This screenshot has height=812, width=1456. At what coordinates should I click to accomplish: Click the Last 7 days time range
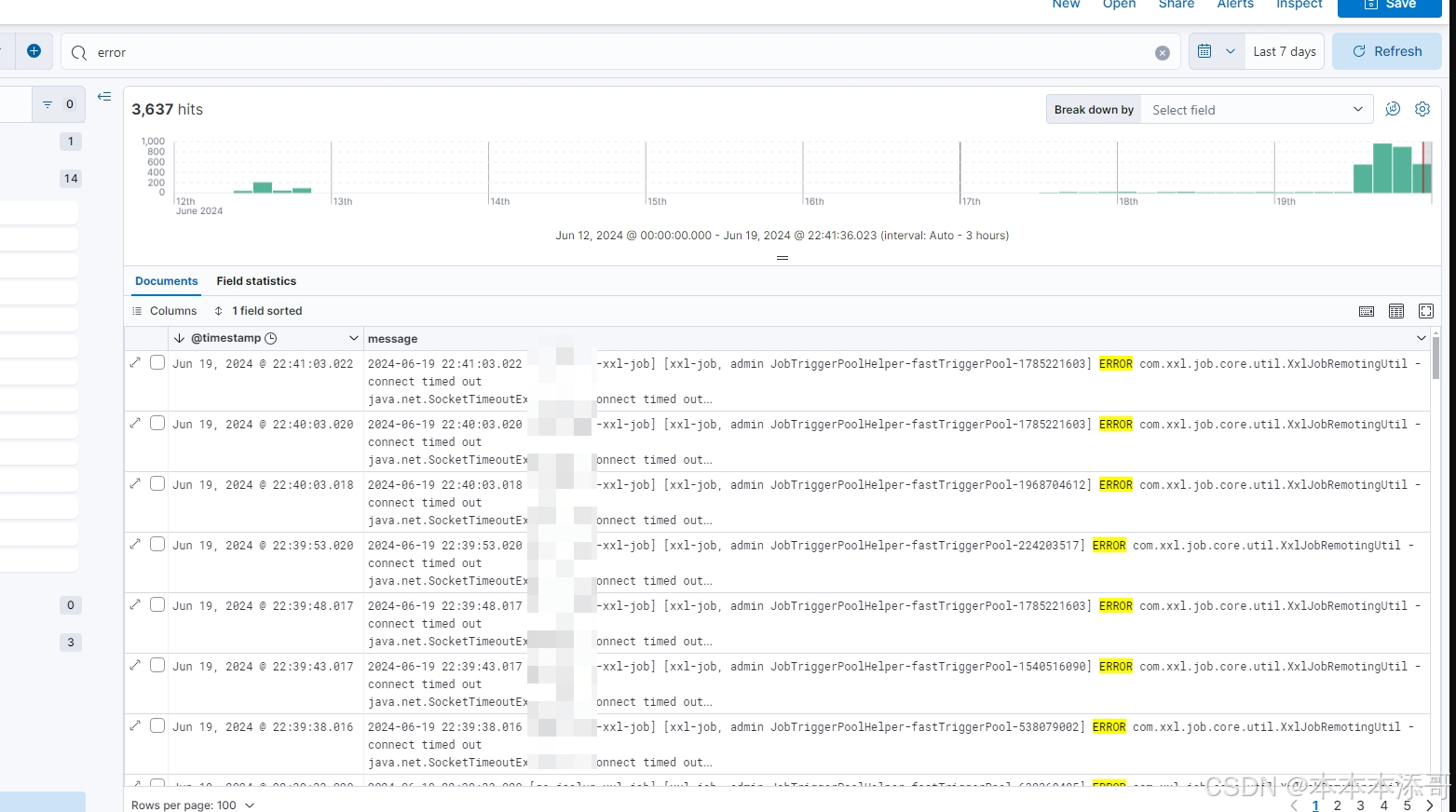1285,51
